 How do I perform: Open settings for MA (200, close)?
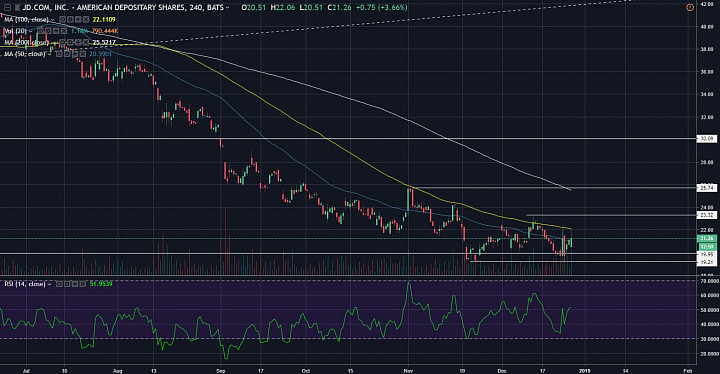click(x=70, y=43)
